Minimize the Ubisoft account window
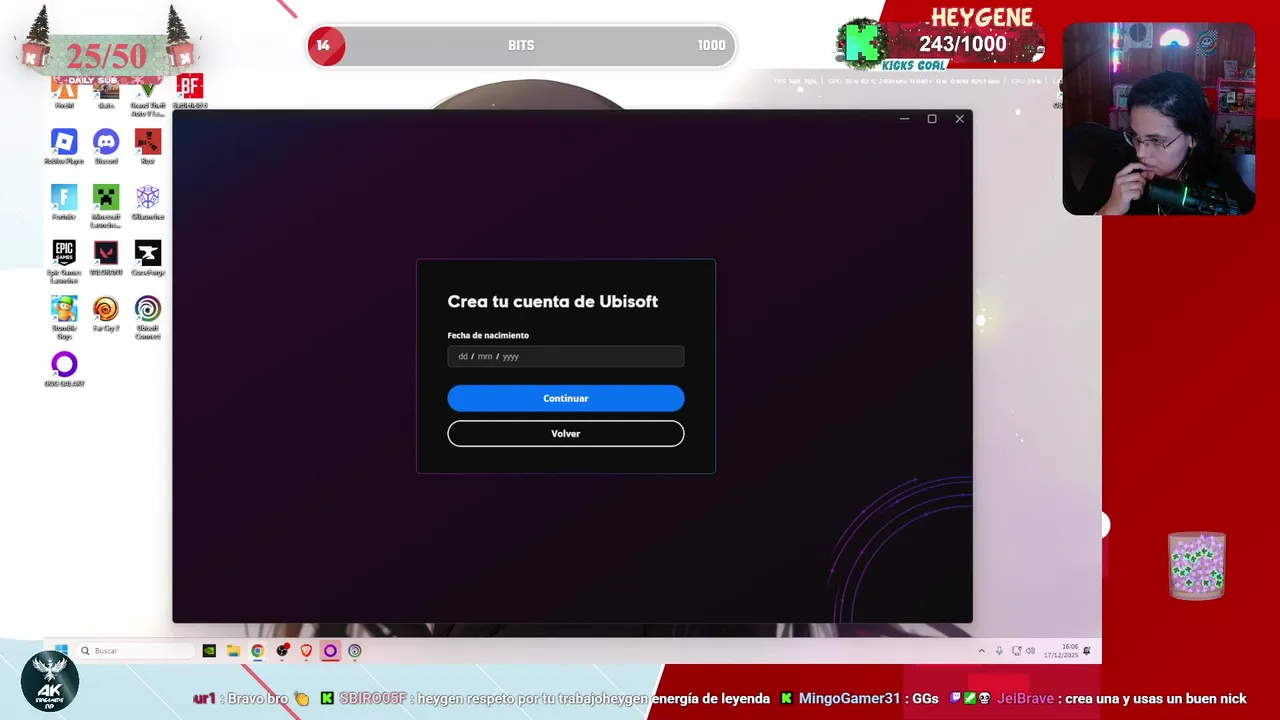Viewport: 1280px width, 720px height. (x=904, y=119)
